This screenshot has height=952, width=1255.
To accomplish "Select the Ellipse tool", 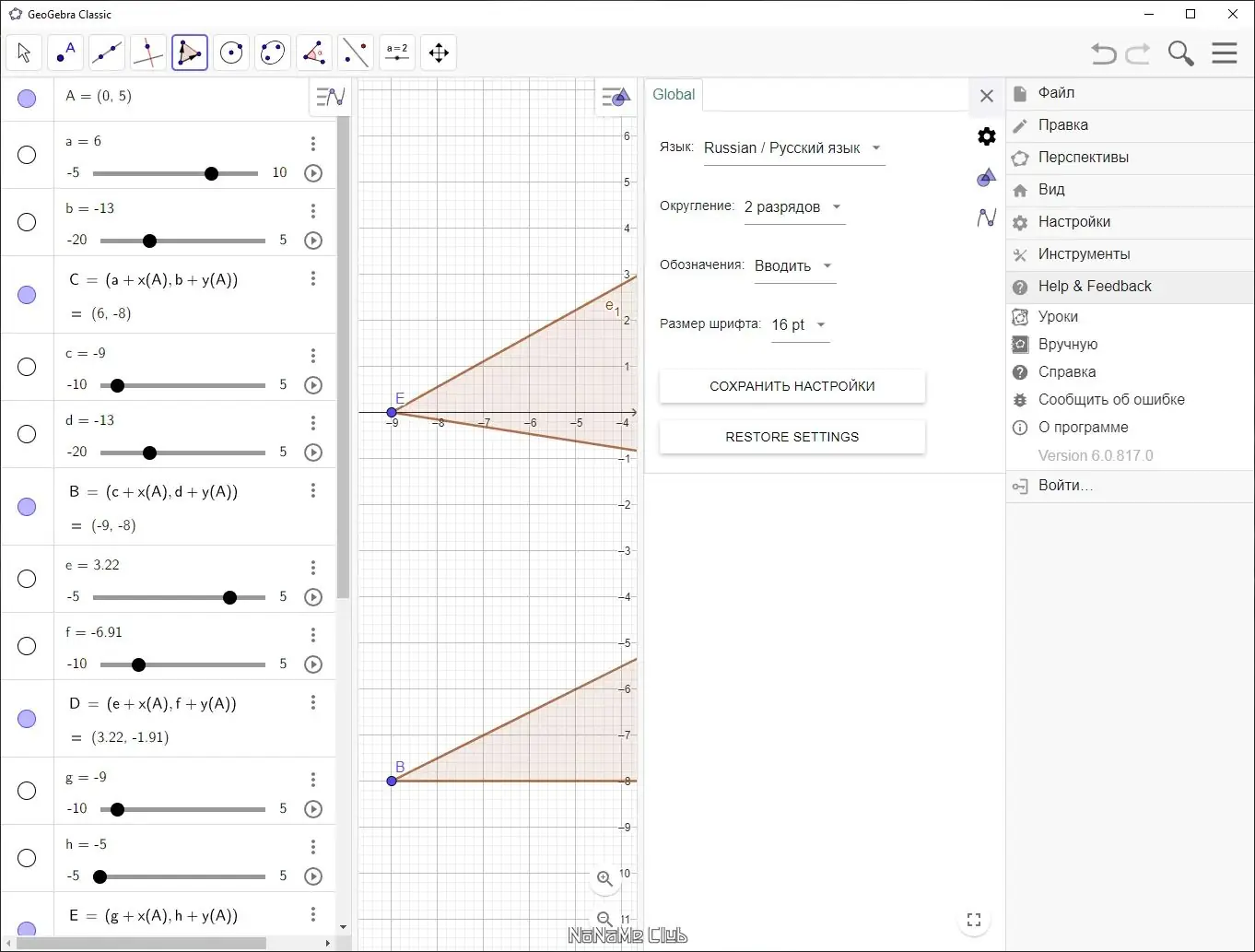I will pos(273,53).
